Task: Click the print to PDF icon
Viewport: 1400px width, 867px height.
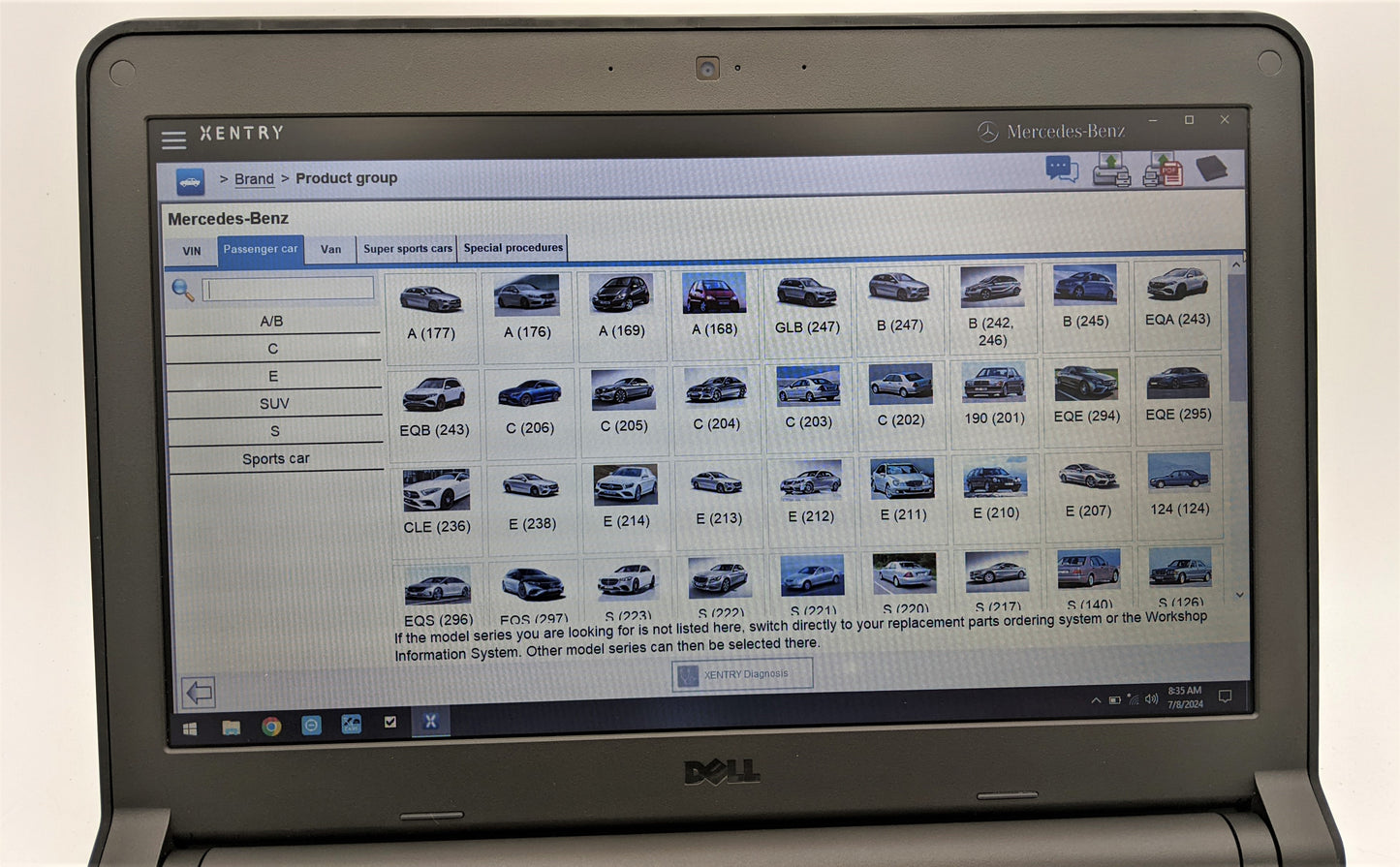Action: (1163, 170)
